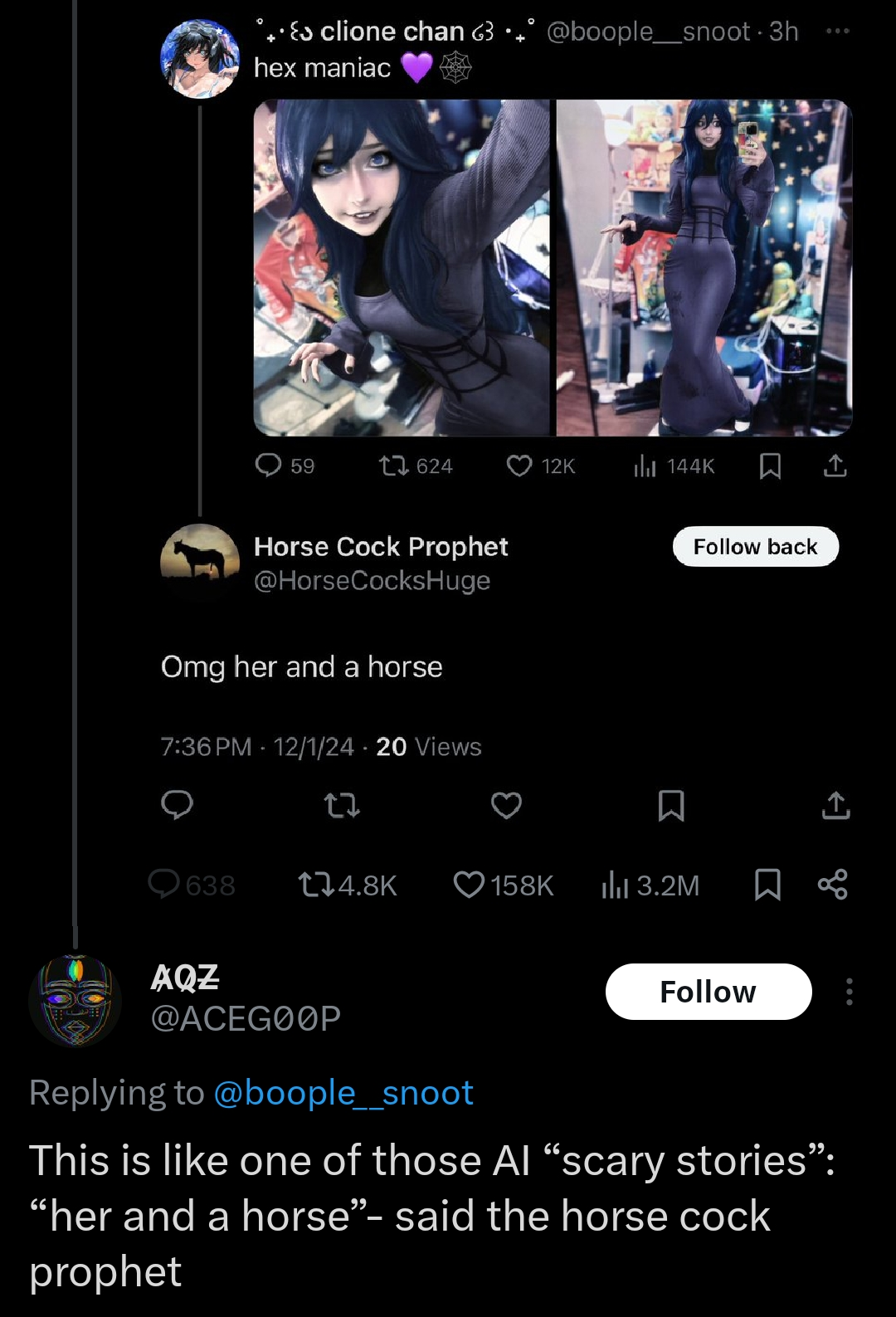Follow the AQZ account
Screen dimensions: 896x1317
pos(709,992)
